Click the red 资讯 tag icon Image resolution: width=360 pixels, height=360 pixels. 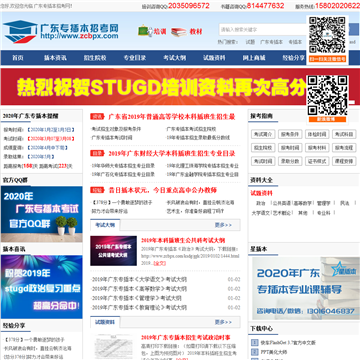pos(97,117)
